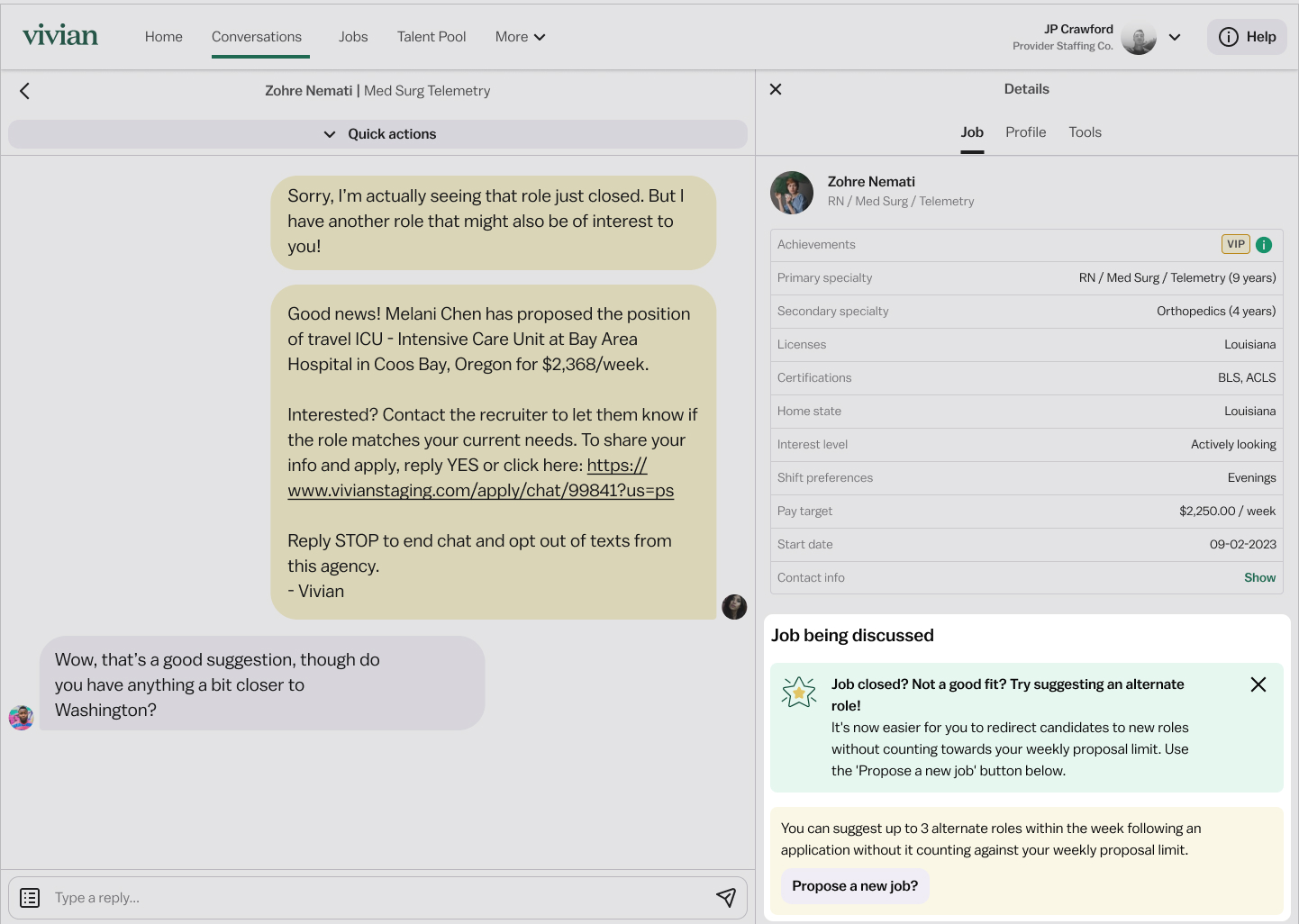Expand the account dropdown chevron
This screenshot has width=1299, height=924.
point(1175,38)
